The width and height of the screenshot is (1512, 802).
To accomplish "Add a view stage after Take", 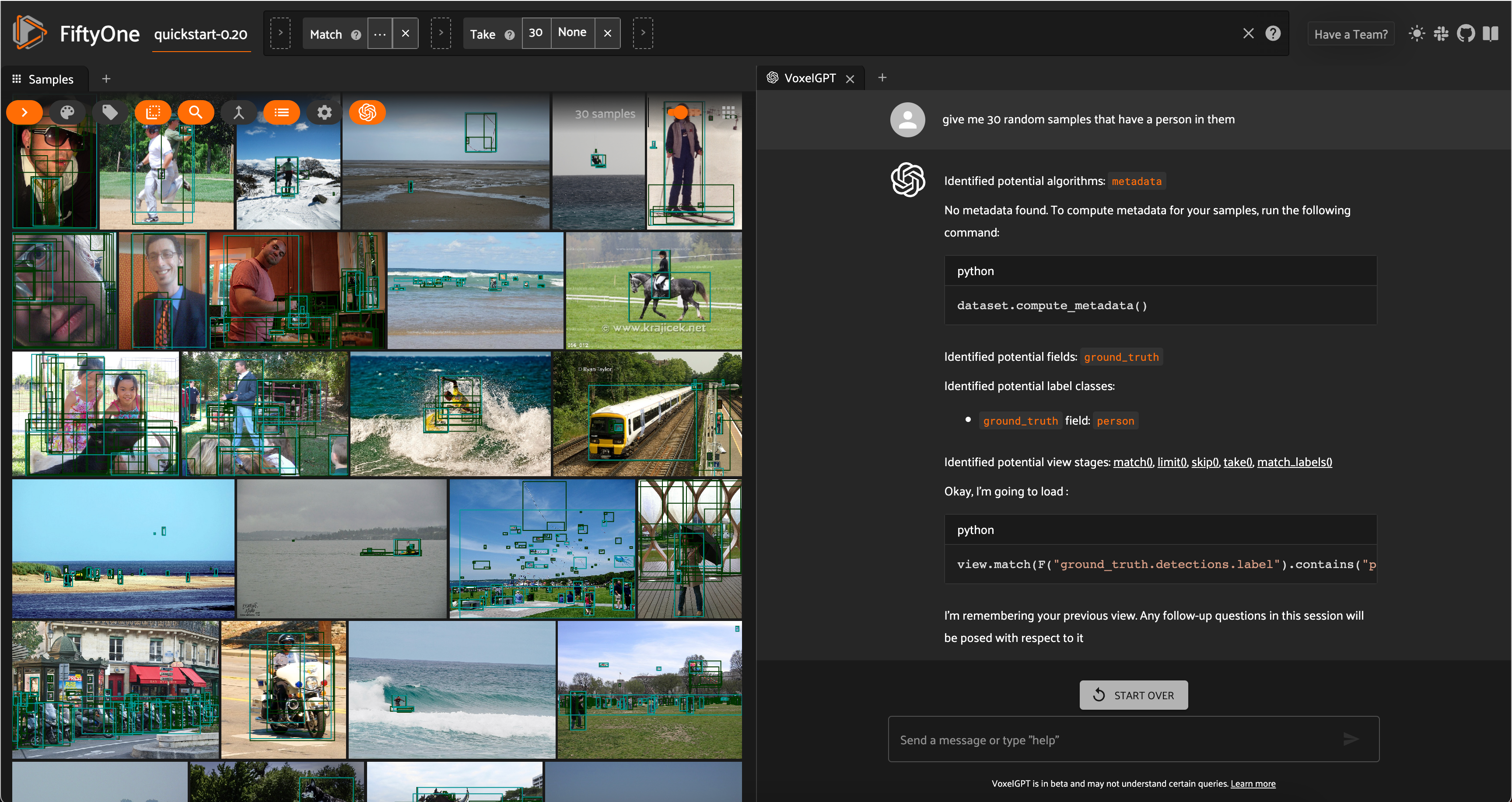I will 643,33.
